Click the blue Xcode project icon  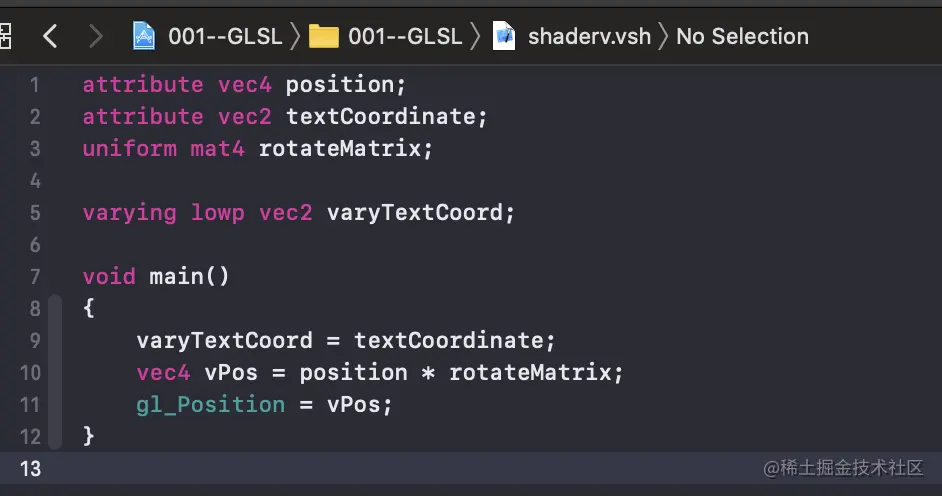(146, 37)
